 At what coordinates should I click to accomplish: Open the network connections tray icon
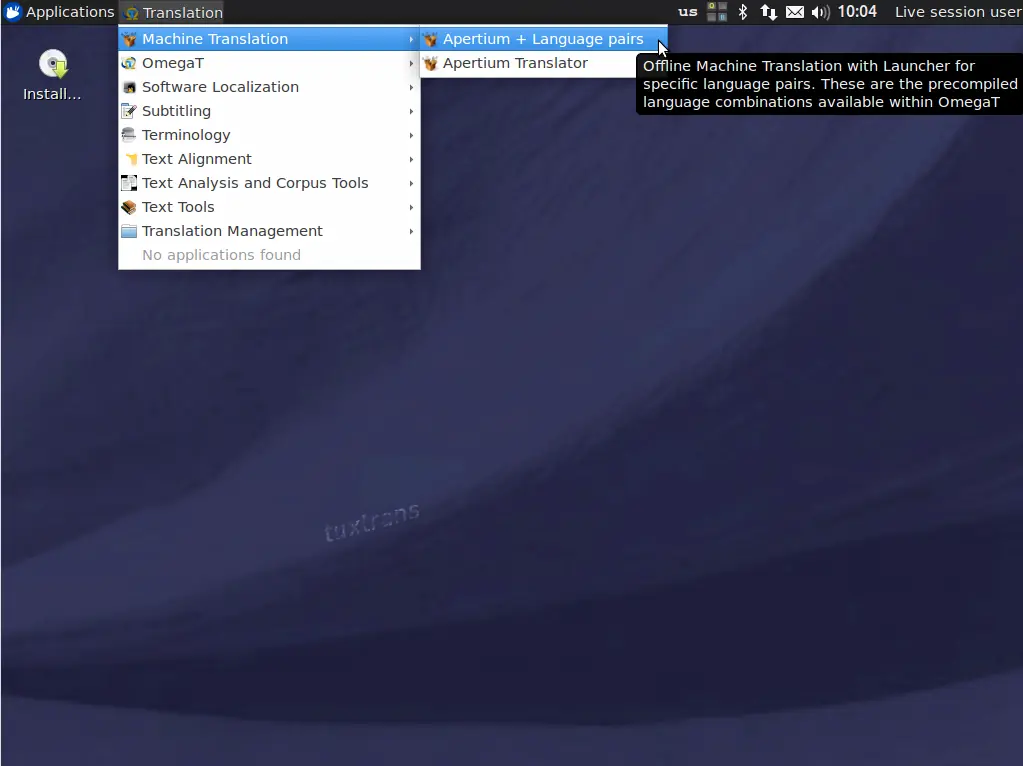(769, 12)
